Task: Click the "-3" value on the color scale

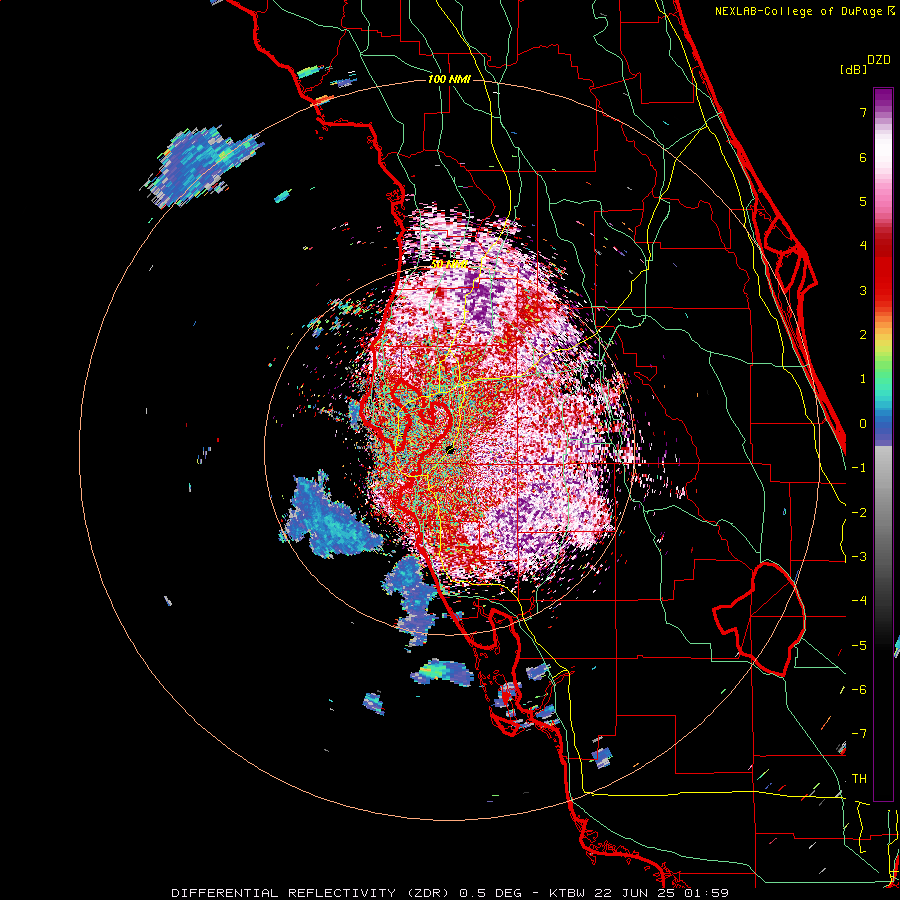Action: coord(859,557)
